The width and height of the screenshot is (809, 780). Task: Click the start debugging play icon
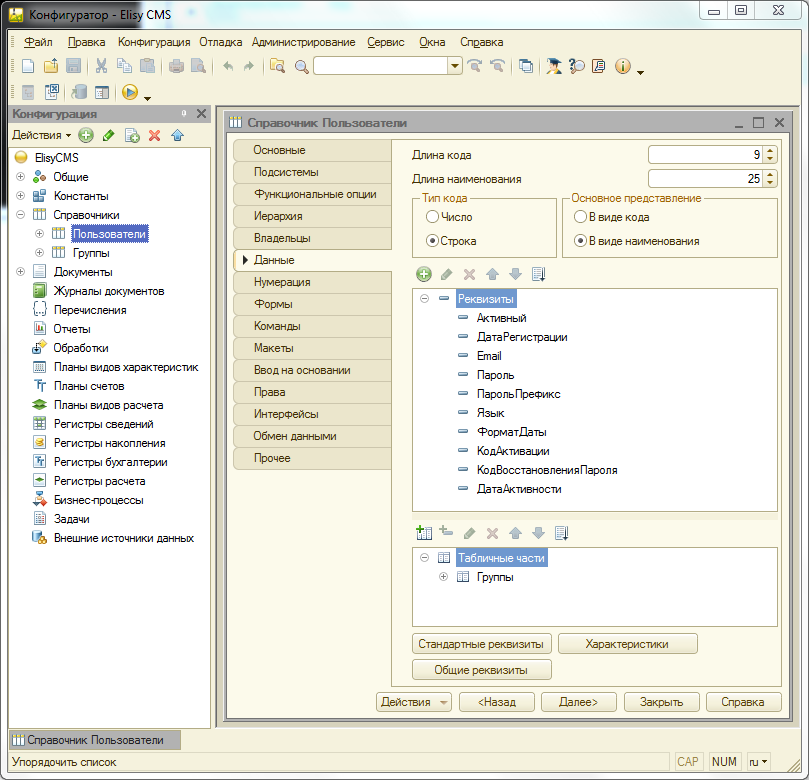(x=129, y=92)
